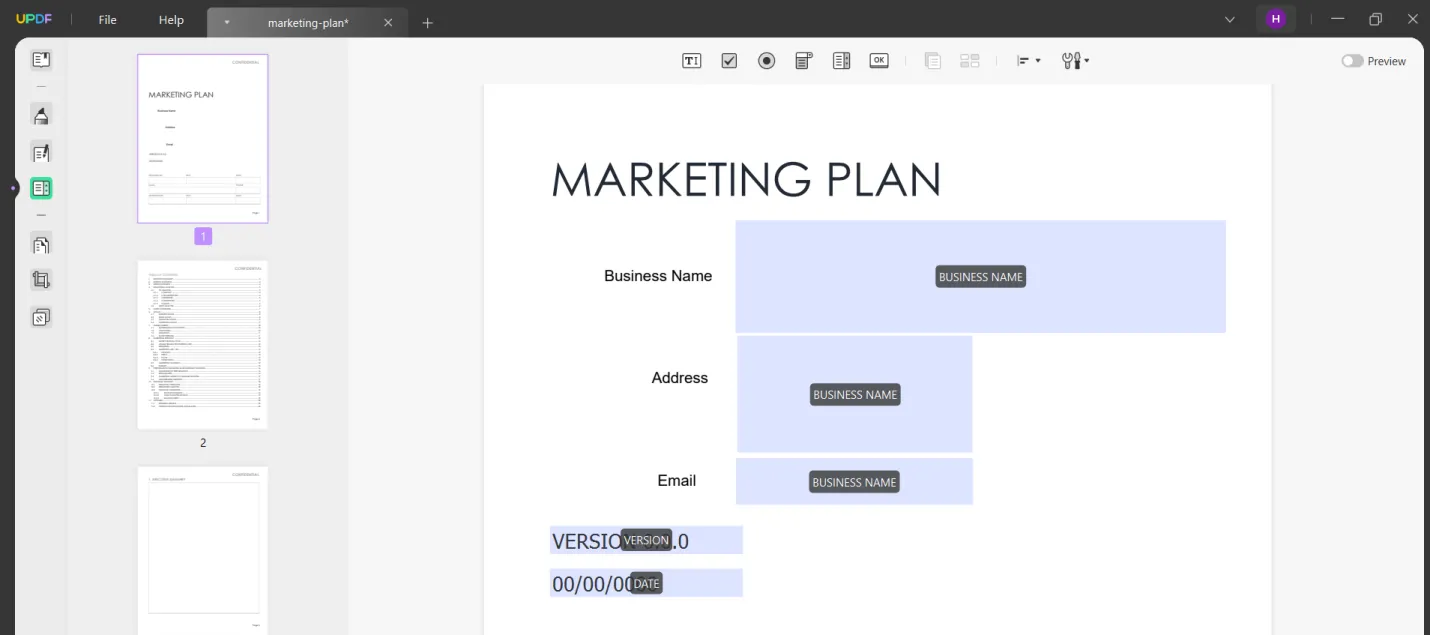1430x635 pixels.
Task: Open the Align fields dropdown
Action: point(1028,61)
